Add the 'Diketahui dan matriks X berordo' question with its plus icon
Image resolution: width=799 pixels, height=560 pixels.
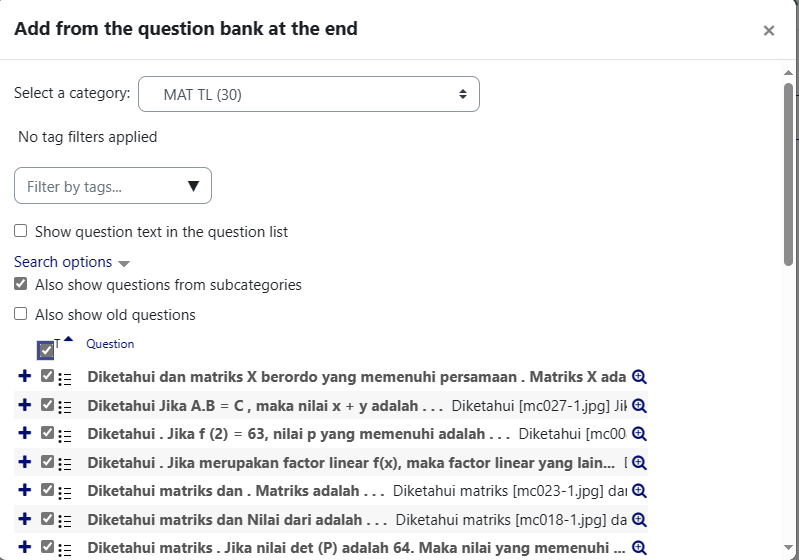(x=24, y=376)
